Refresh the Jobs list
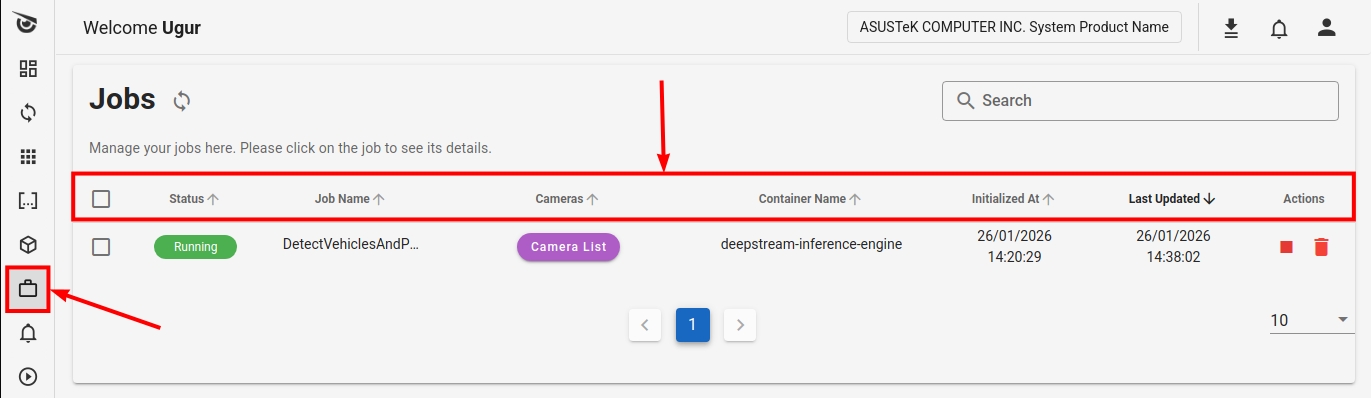The height and width of the screenshot is (398, 1371). pos(182,100)
